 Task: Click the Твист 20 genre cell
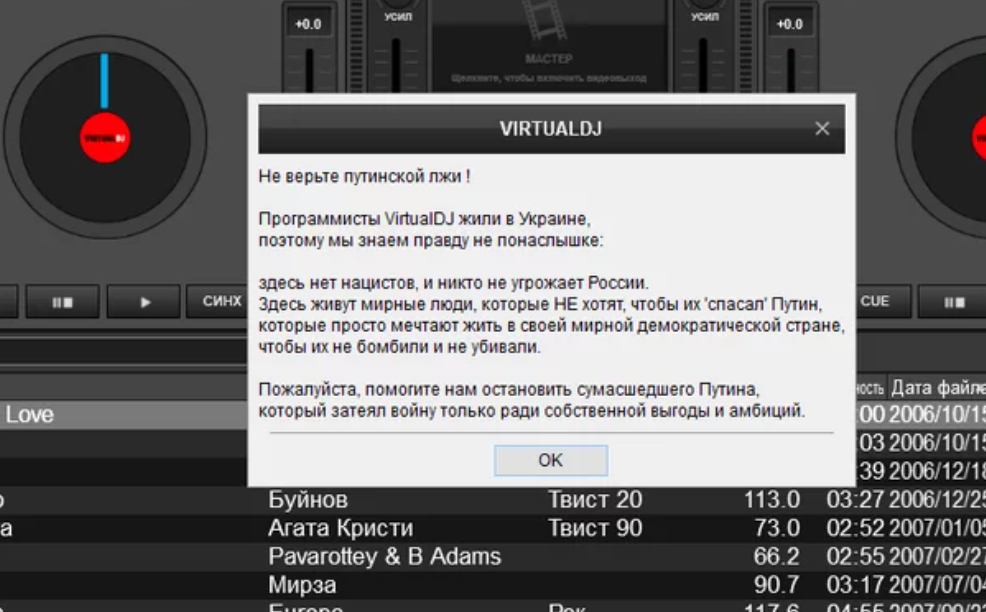tap(595, 500)
